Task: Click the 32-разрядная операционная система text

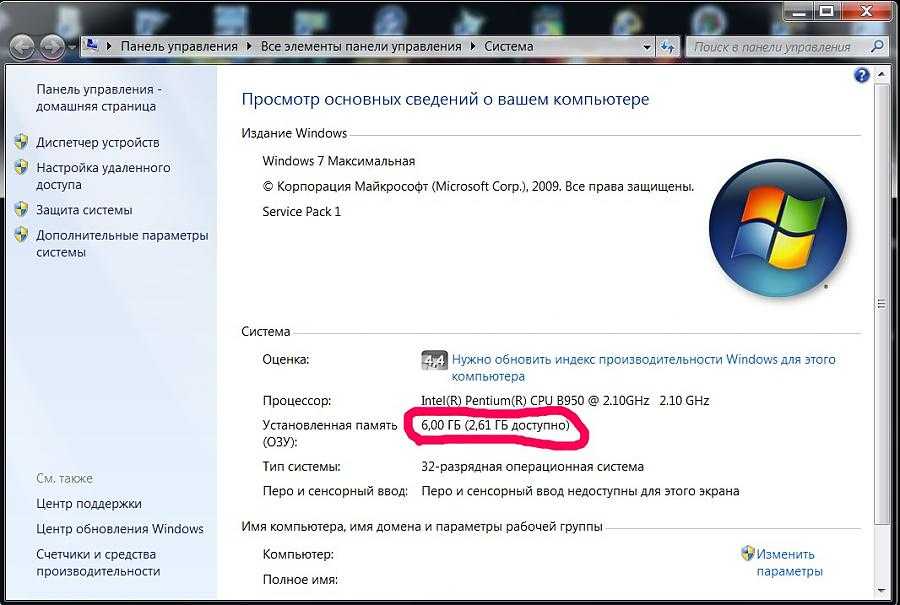Action: 532,467
